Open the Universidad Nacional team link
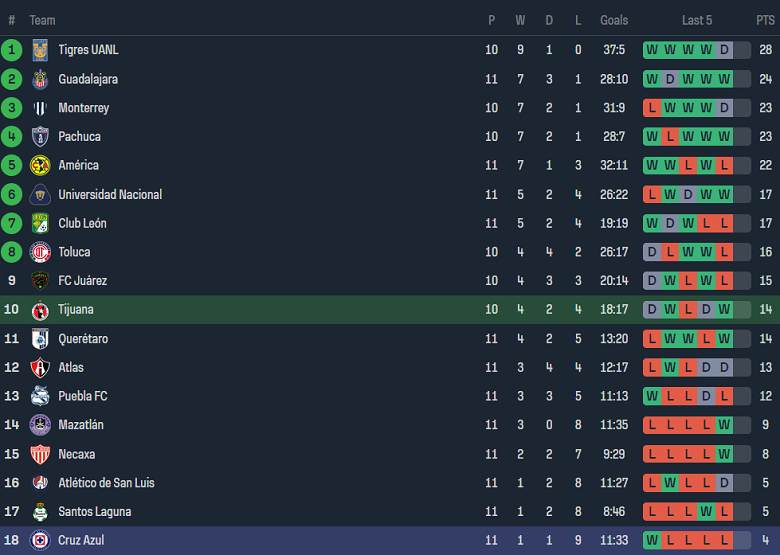780x555 pixels. point(110,195)
